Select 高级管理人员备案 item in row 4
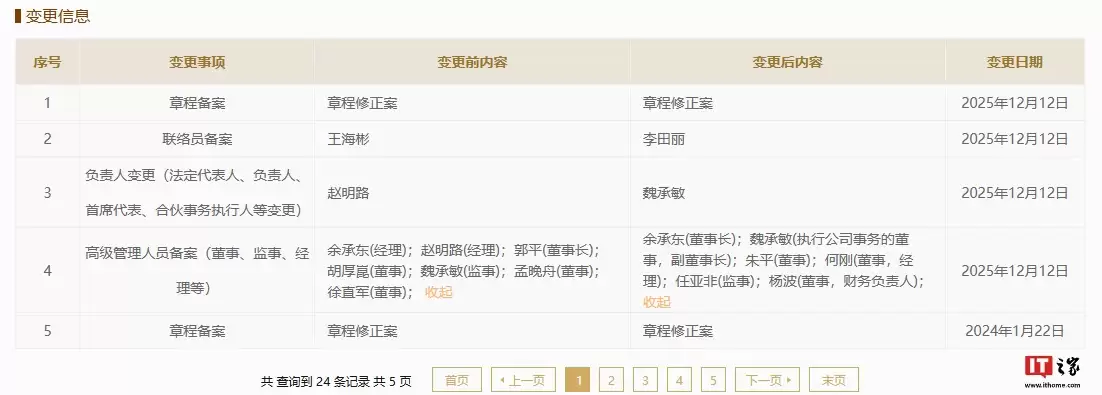 197,271
